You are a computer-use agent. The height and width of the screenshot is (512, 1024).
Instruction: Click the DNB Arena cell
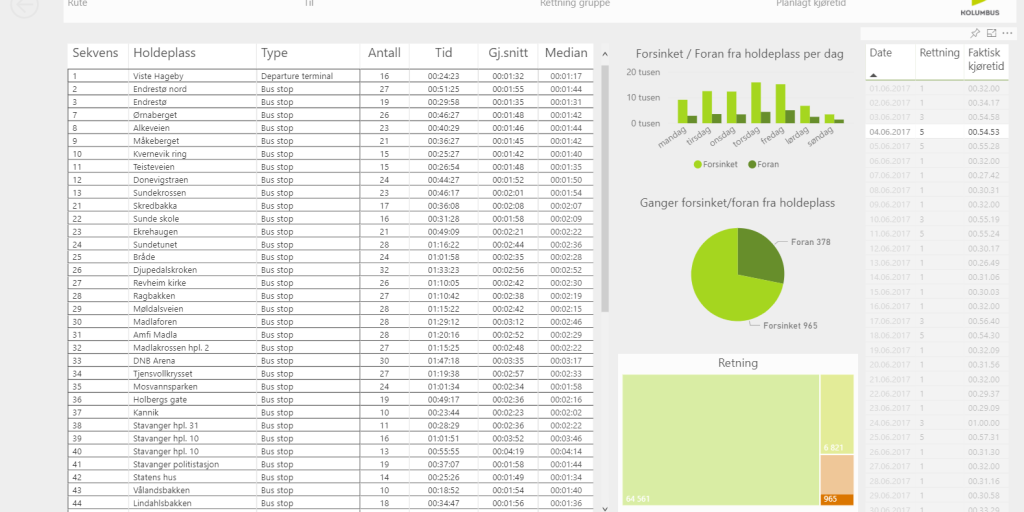(193, 360)
